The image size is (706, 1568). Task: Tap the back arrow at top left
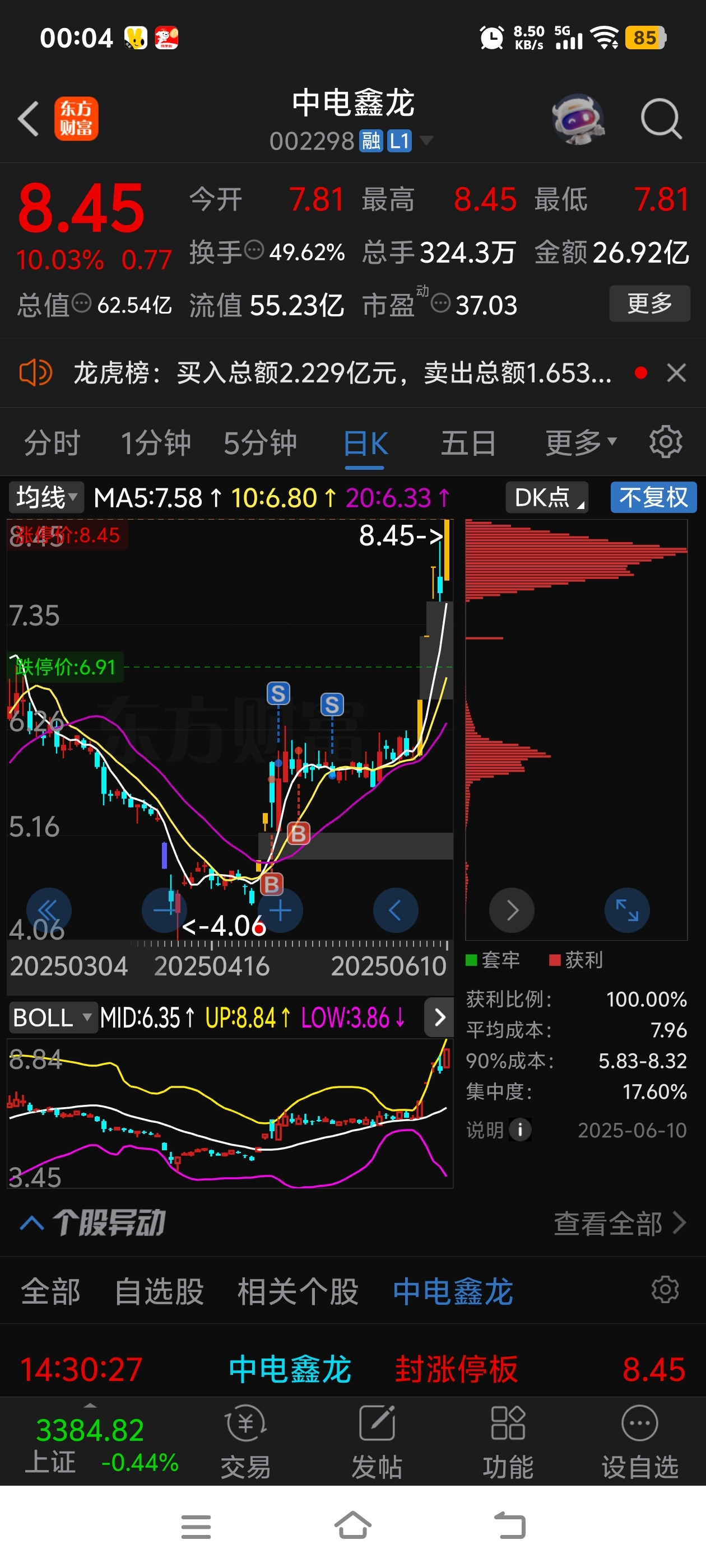point(29,119)
